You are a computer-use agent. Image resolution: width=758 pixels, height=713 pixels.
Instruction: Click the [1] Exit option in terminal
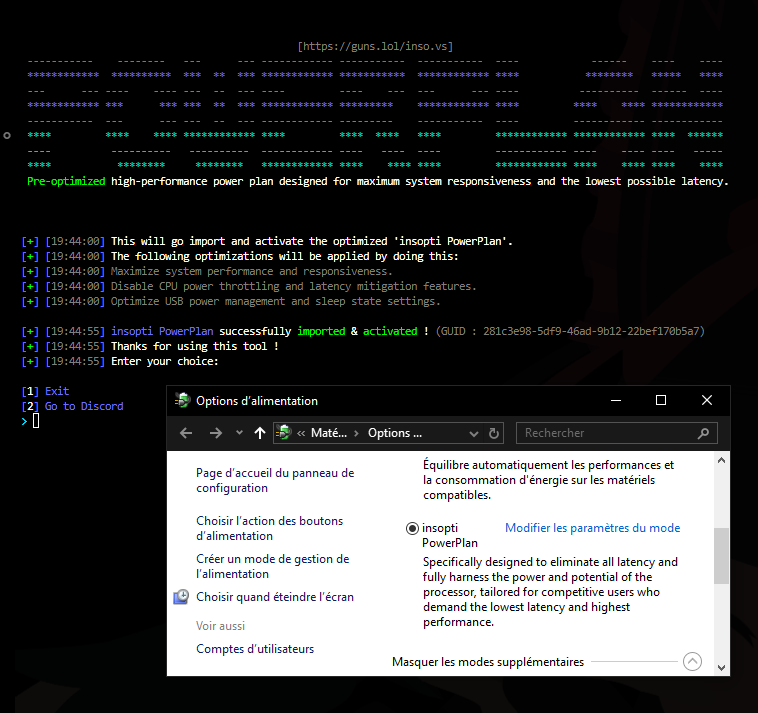click(x=45, y=391)
